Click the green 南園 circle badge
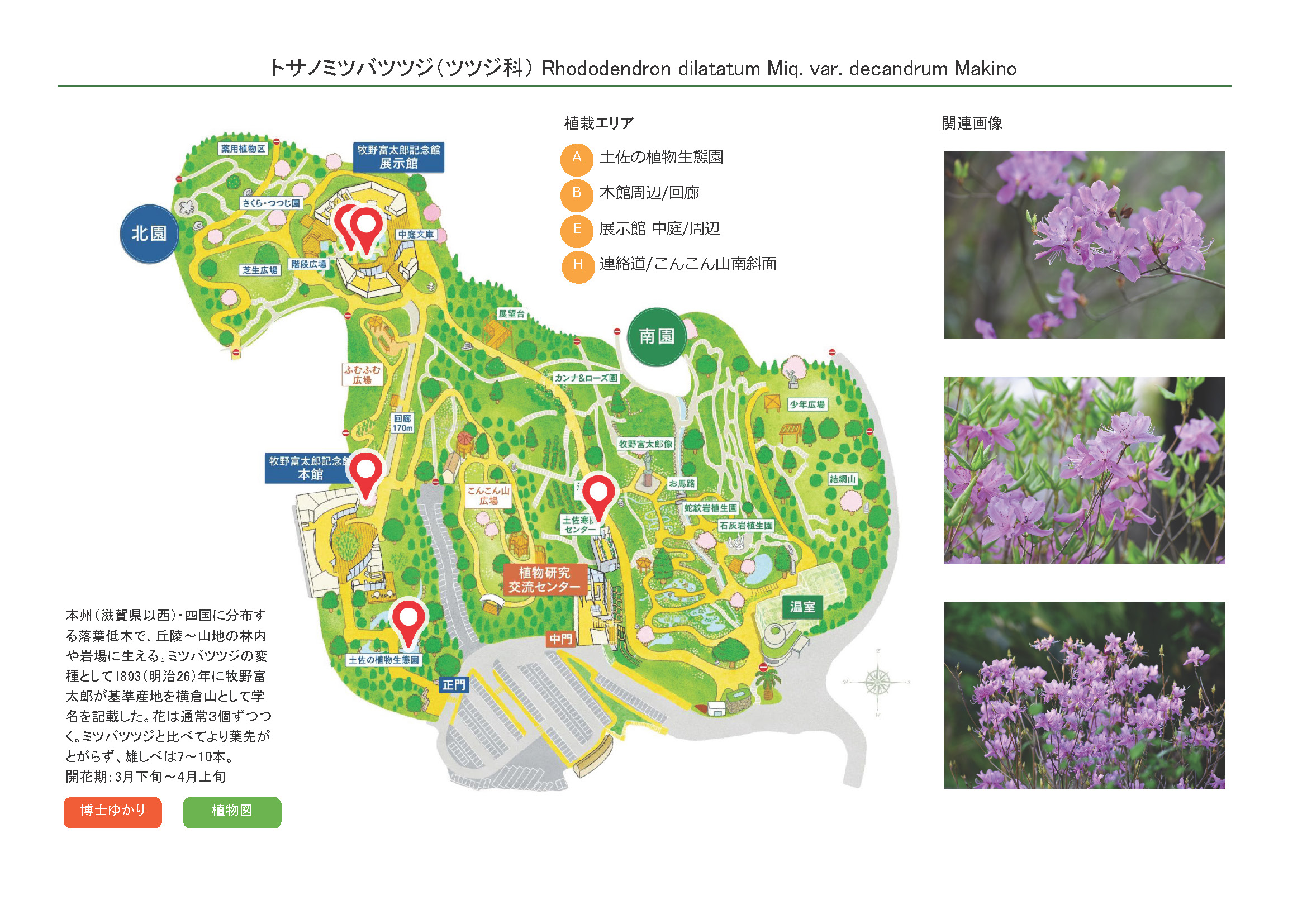The height and width of the screenshot is (924, 1307). click(657, 337)
